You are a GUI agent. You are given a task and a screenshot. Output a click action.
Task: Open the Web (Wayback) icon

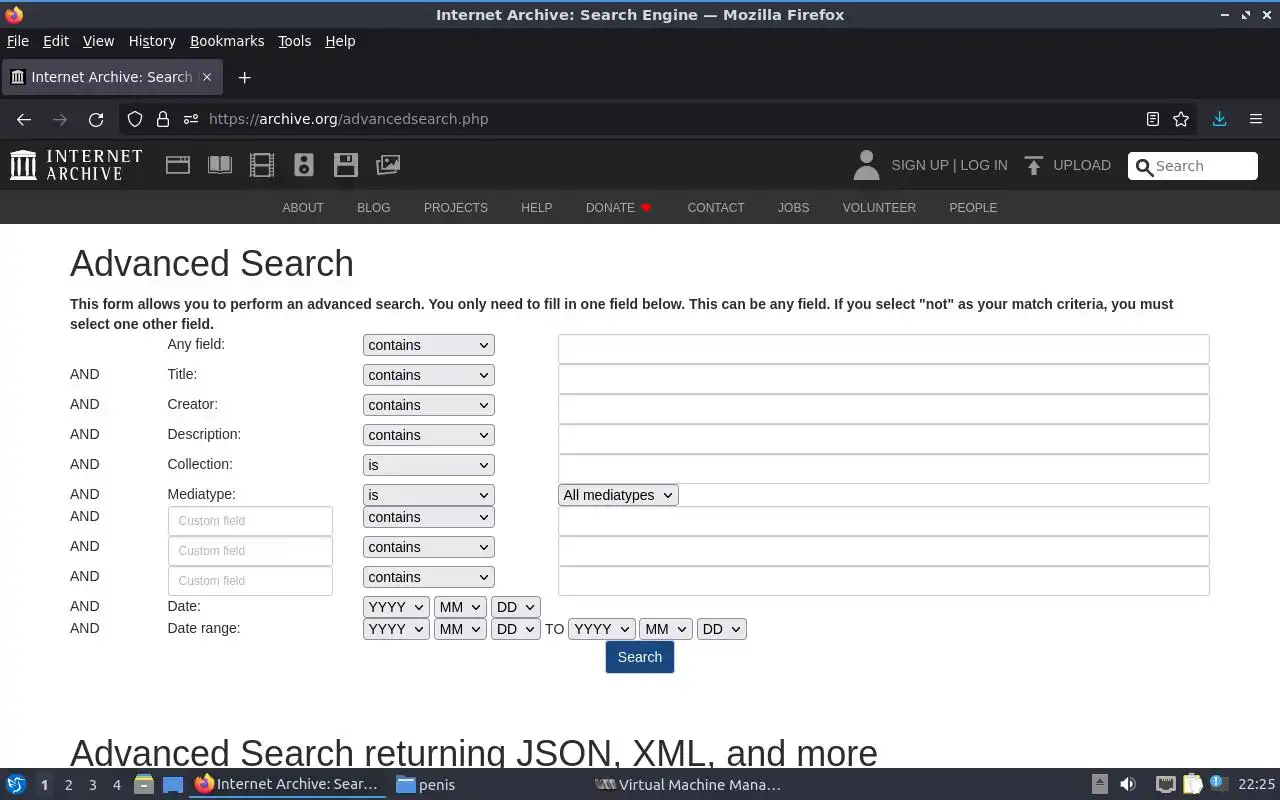tap(178, 165)
